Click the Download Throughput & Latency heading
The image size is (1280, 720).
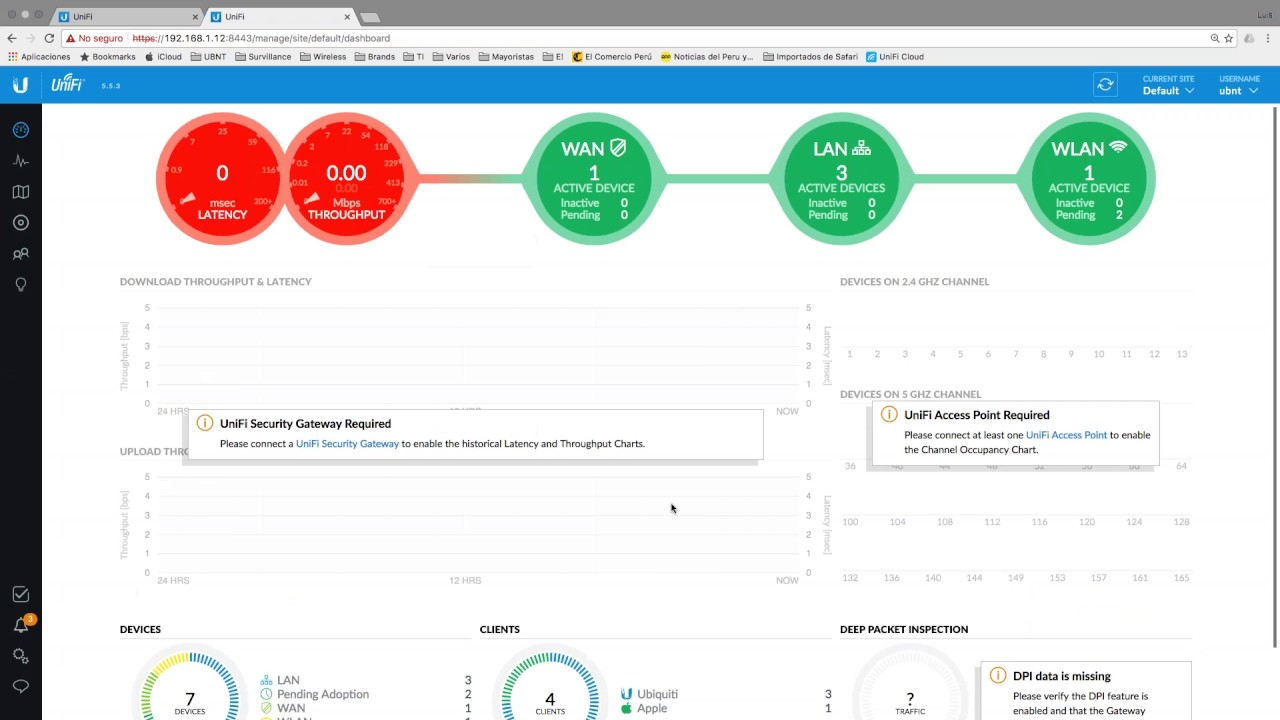point(215,282)
